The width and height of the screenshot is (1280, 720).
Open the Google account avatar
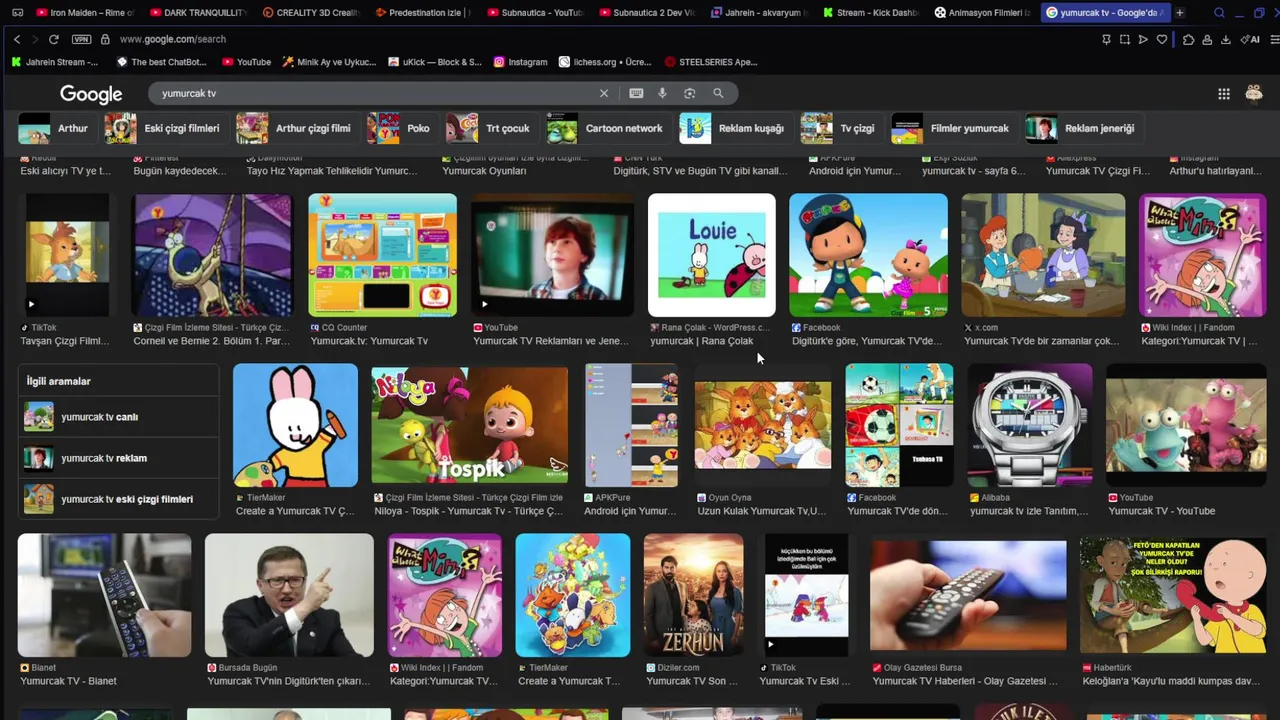coord(1254,93)
